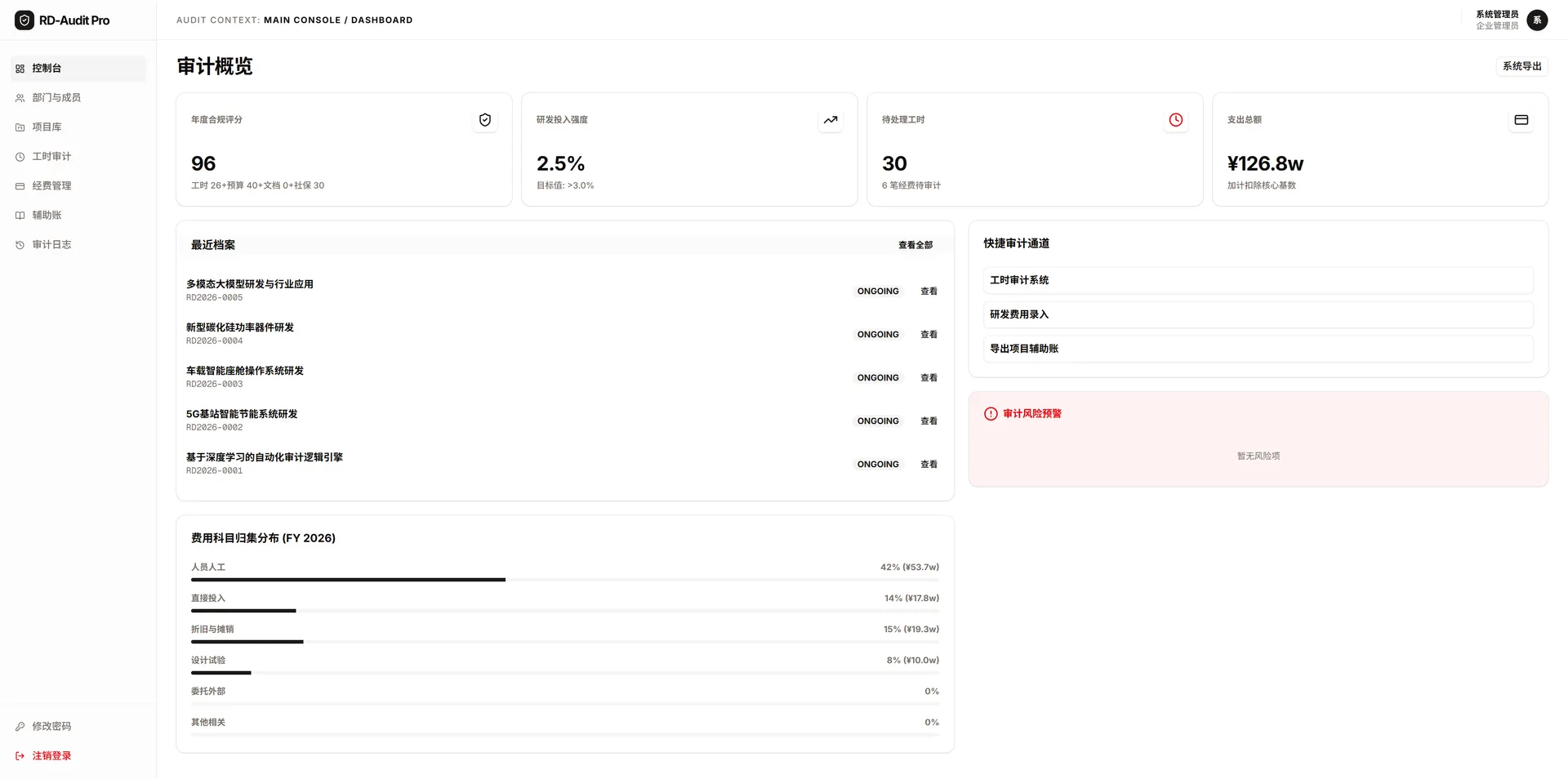Click the credit card icon on 支出总额 card
Screen dimensions: 1568x779
[x=1521, y=120]
